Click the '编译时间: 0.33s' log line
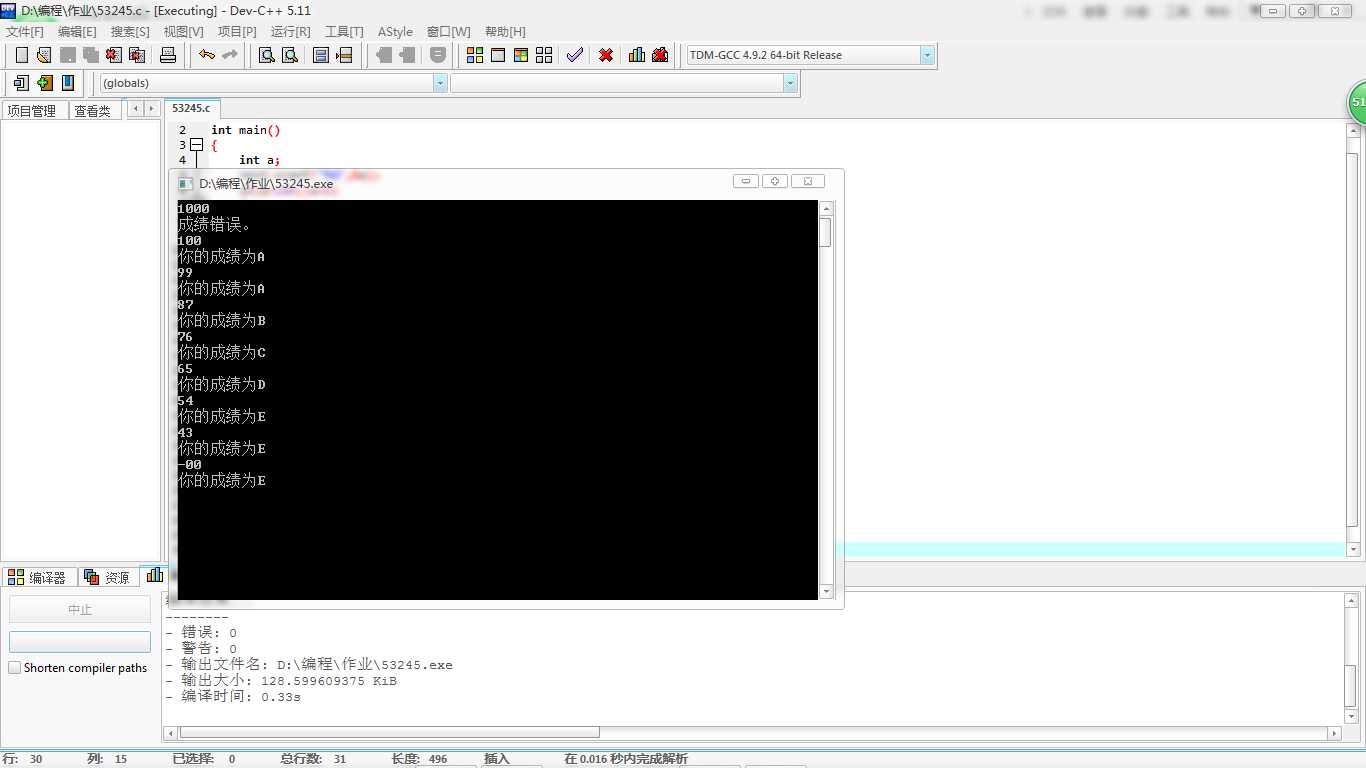The image size is (1366, 768). point(233,697)
